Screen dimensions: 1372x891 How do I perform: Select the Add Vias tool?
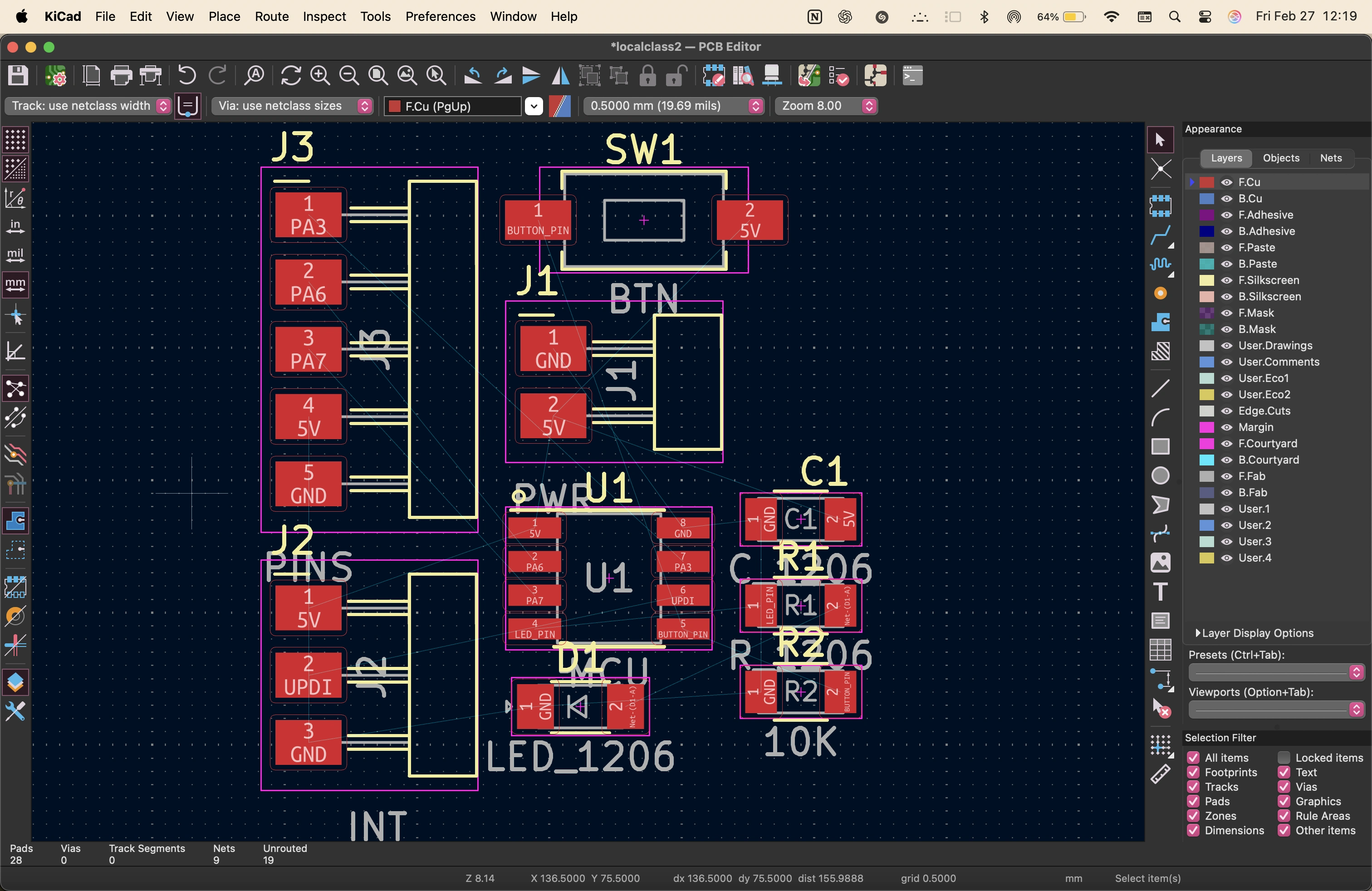1160,294
